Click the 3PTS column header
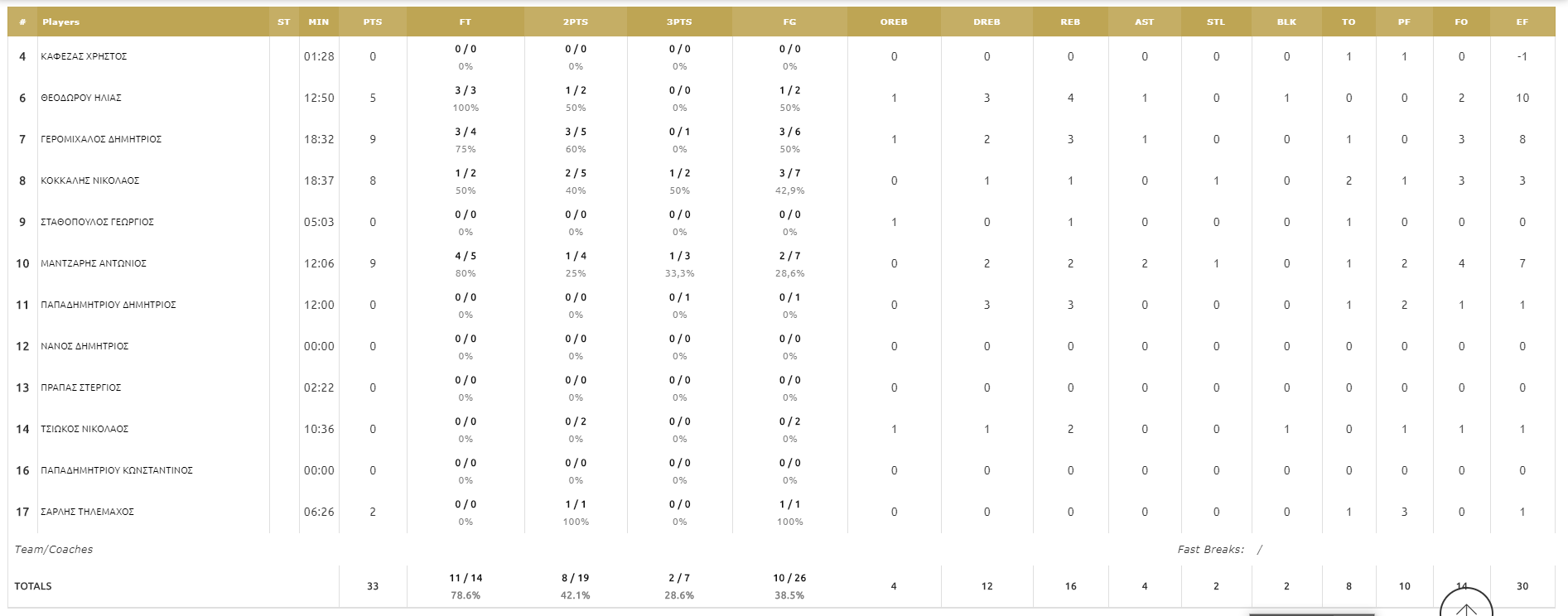The width and height of the screenshot is (1568, 616). tap(679, 22)
